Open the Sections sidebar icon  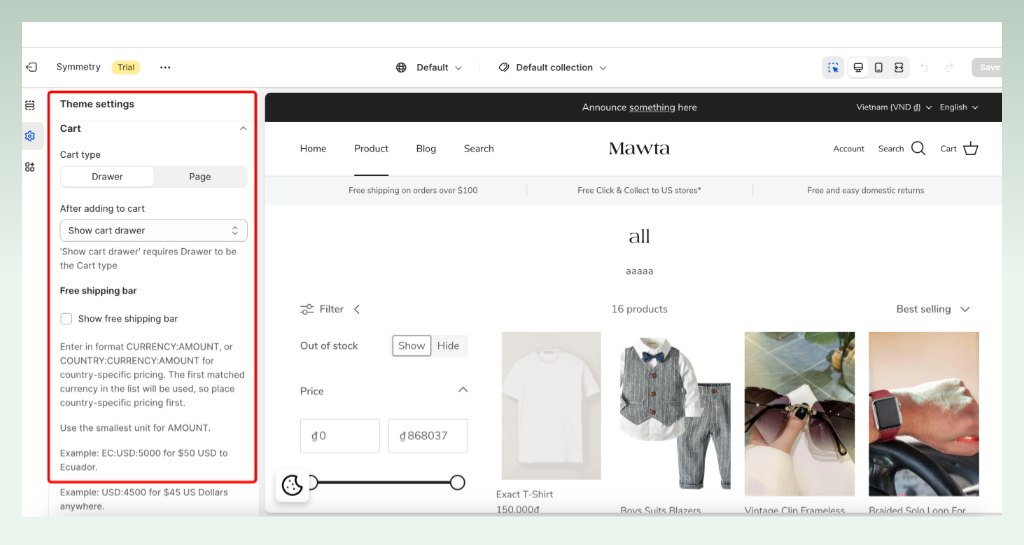tap(30, 105)
